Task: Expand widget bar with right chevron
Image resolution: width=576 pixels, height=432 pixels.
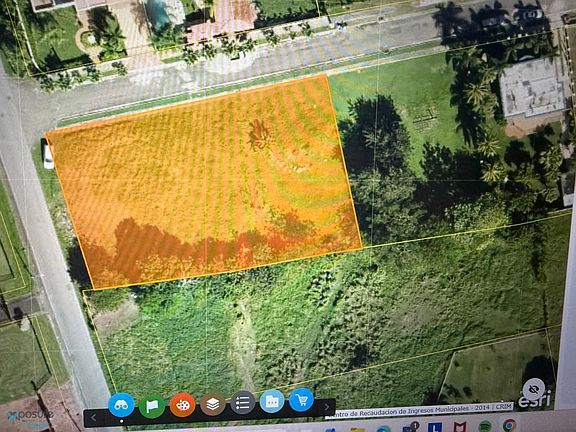Action: [x=327, y=407]
